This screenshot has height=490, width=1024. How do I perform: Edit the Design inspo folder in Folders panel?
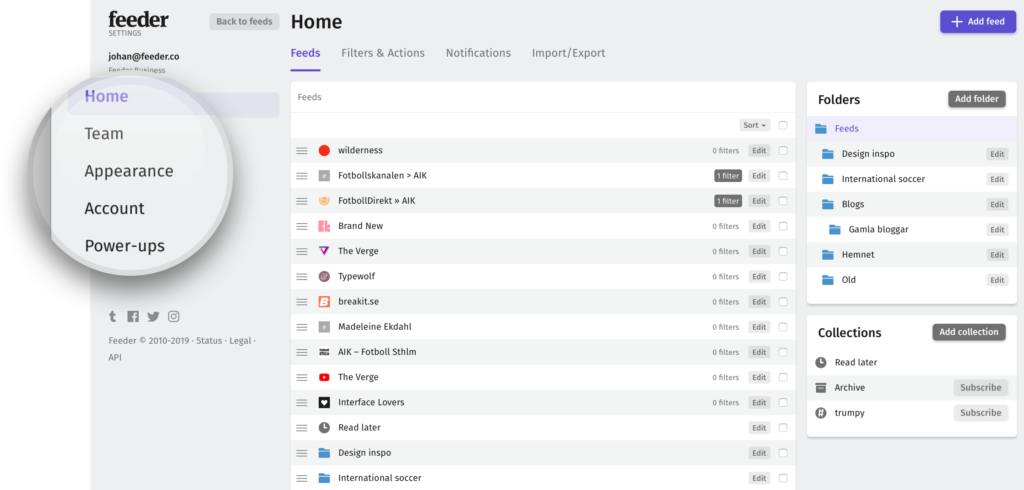(997, 154)
